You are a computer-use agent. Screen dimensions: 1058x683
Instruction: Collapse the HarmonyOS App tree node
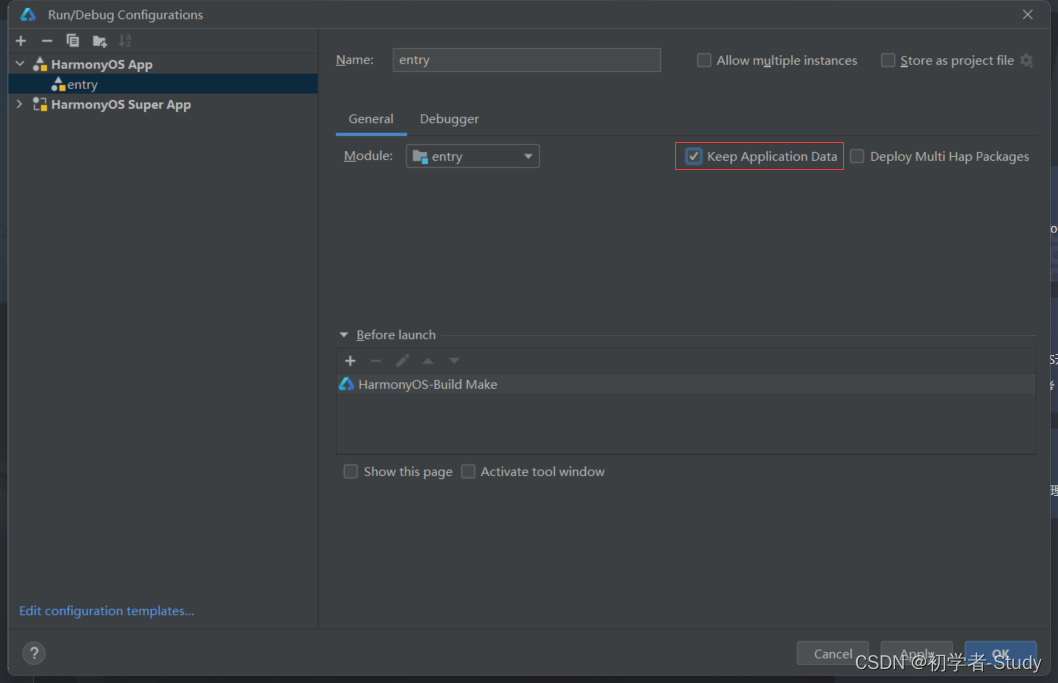[20, 64]
